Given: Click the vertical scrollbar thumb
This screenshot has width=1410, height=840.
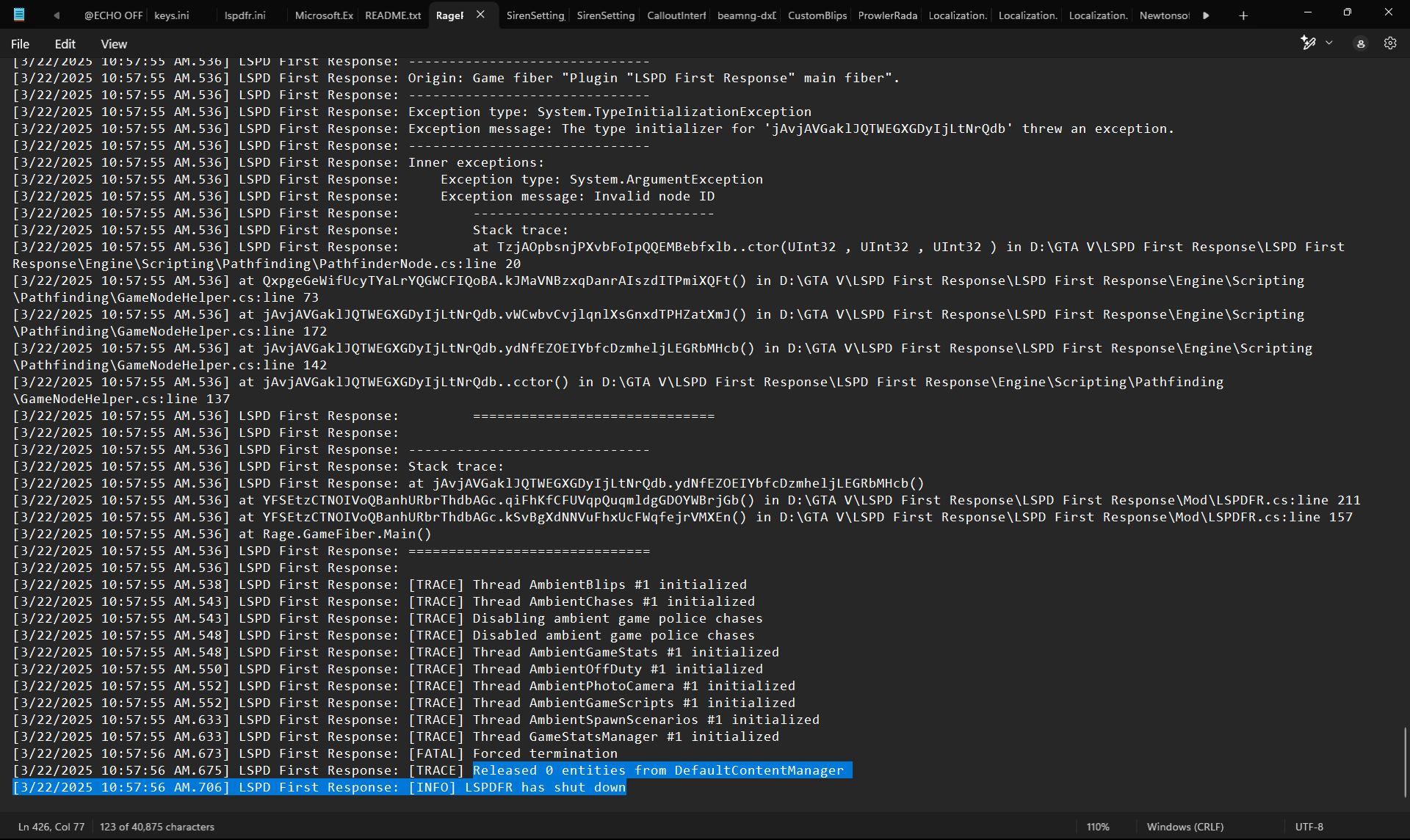Looking at the screenshot, I should (1405, 762).
